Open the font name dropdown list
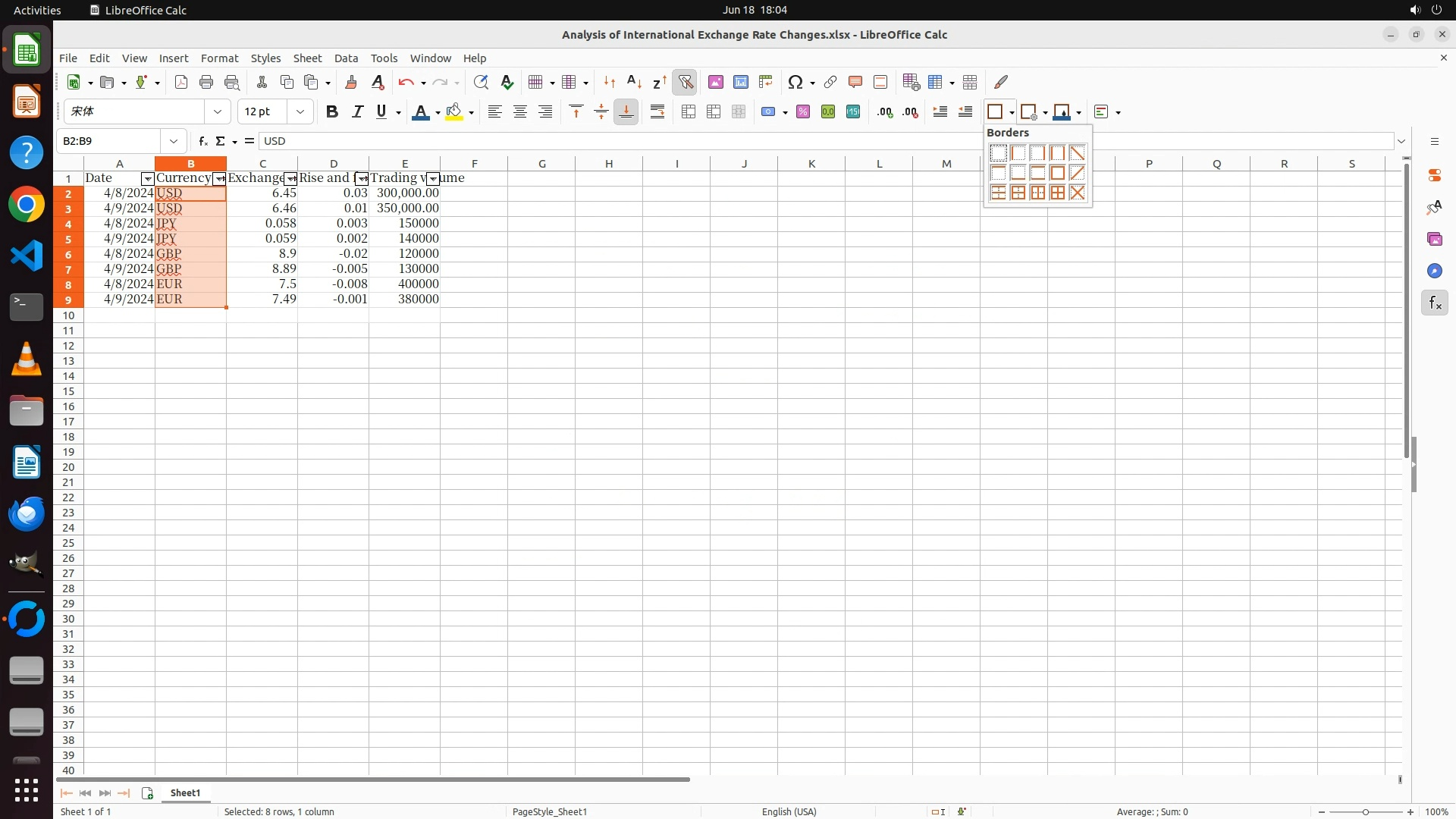The image size is (1456, 819). click(x=218, y=112)
